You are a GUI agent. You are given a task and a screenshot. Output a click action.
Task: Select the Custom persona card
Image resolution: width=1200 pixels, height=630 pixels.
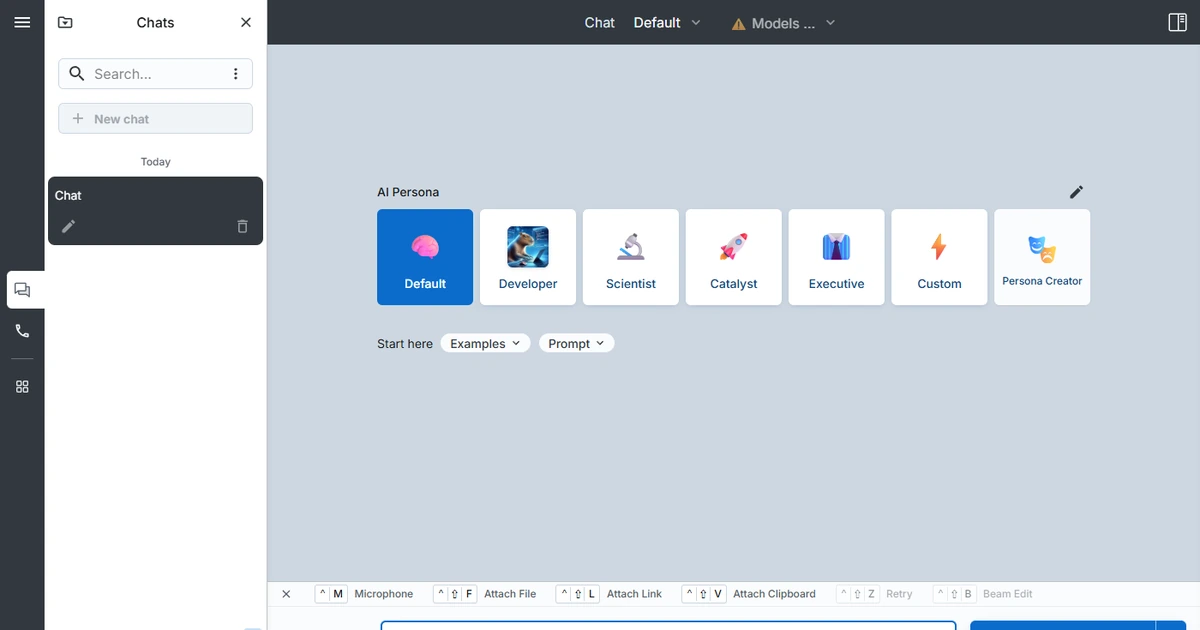coord(940,257)
